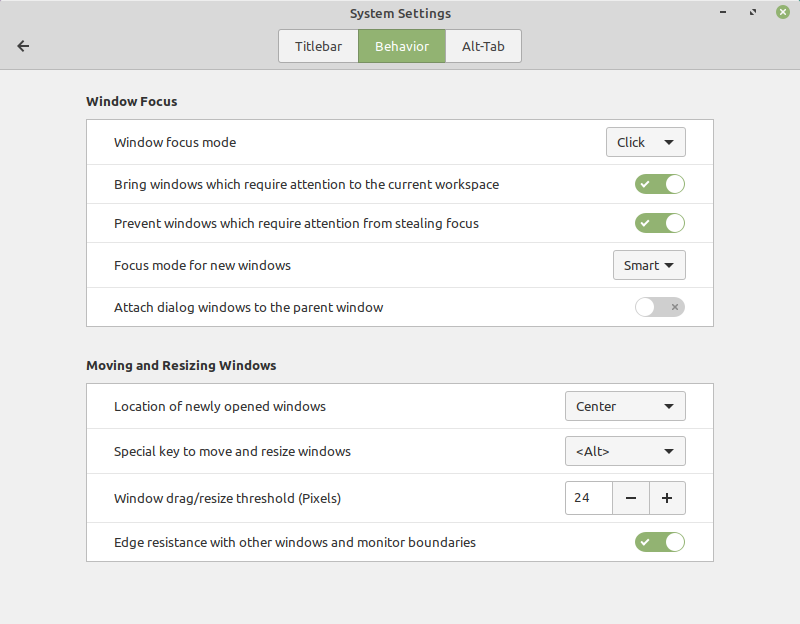The height and width of the screenshot is (624, 800).
Task: Maximize the System Settings window
Action: tap(753, 12)
